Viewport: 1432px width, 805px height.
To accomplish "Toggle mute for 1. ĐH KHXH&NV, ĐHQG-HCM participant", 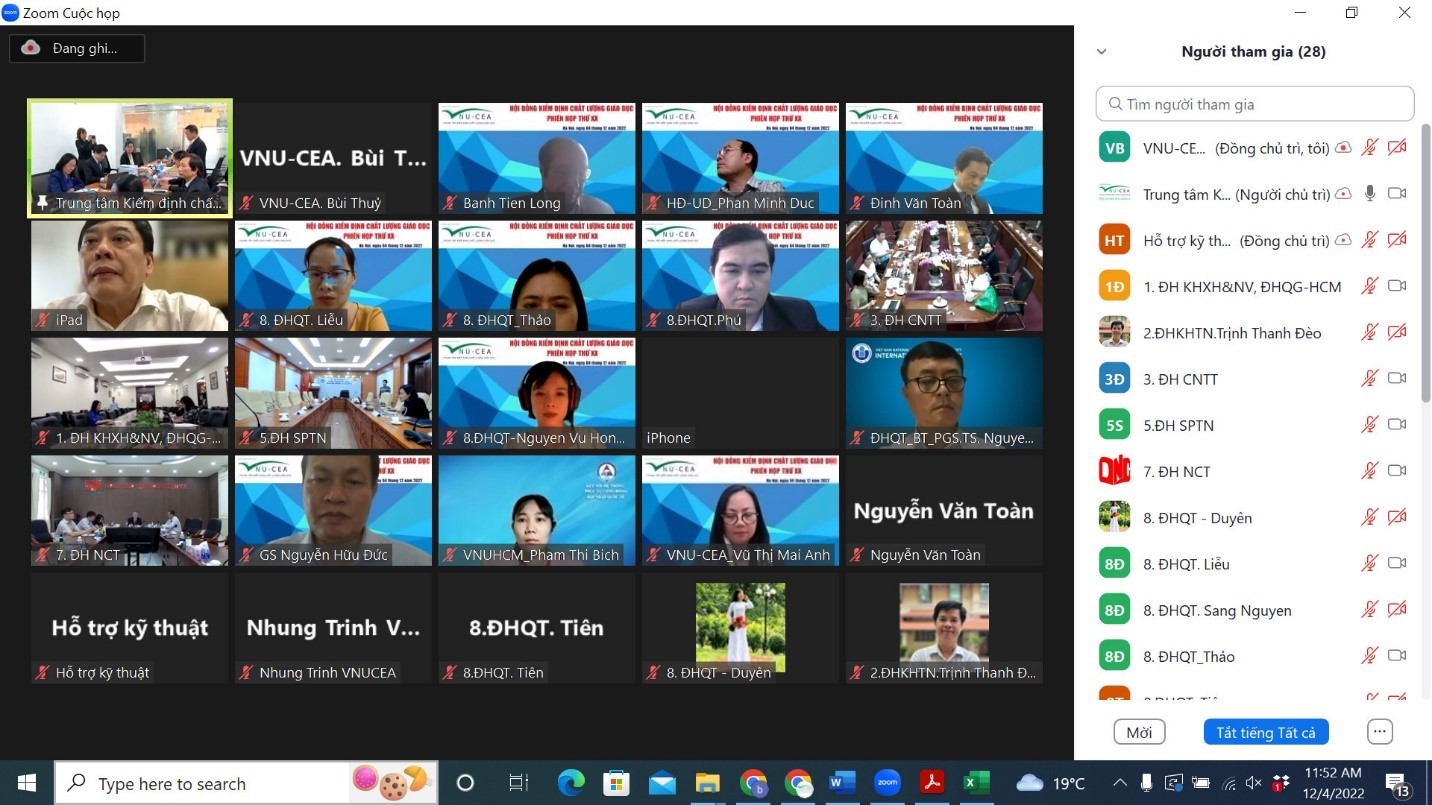I will click(x=1370, y=286).
